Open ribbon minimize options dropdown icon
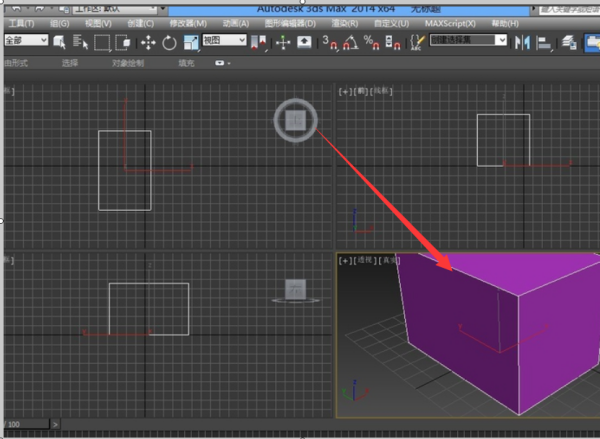Screen dimensions: 600x439 222,63
